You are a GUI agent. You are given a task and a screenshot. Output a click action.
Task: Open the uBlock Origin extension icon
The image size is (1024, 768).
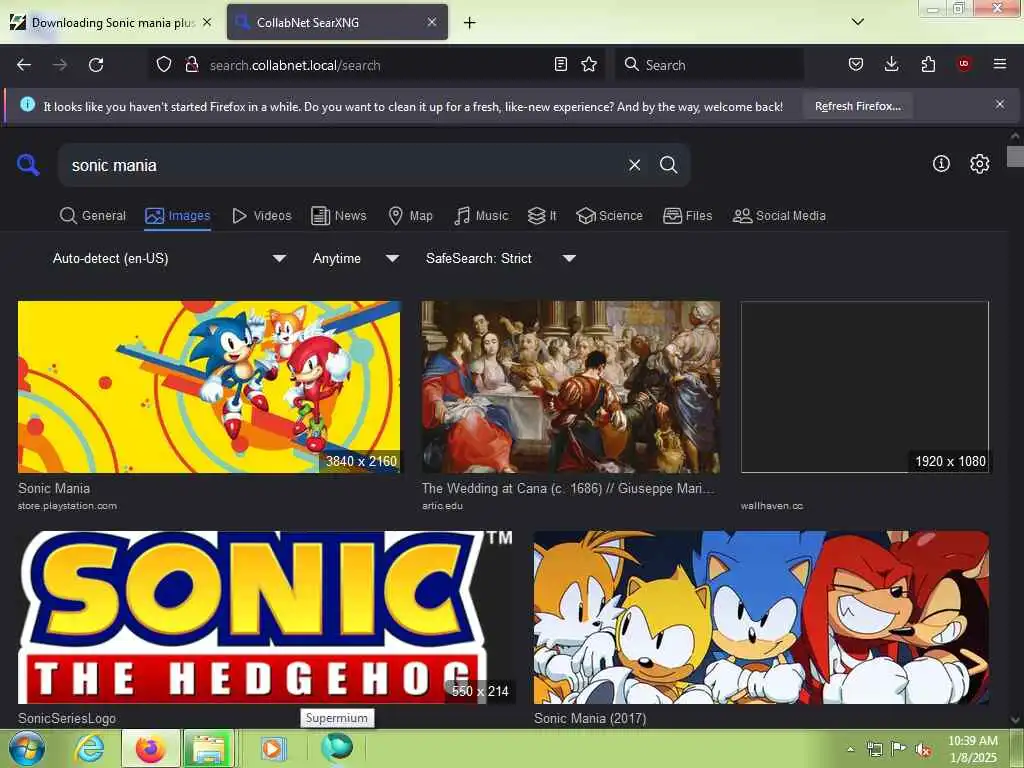pos(964,64)
